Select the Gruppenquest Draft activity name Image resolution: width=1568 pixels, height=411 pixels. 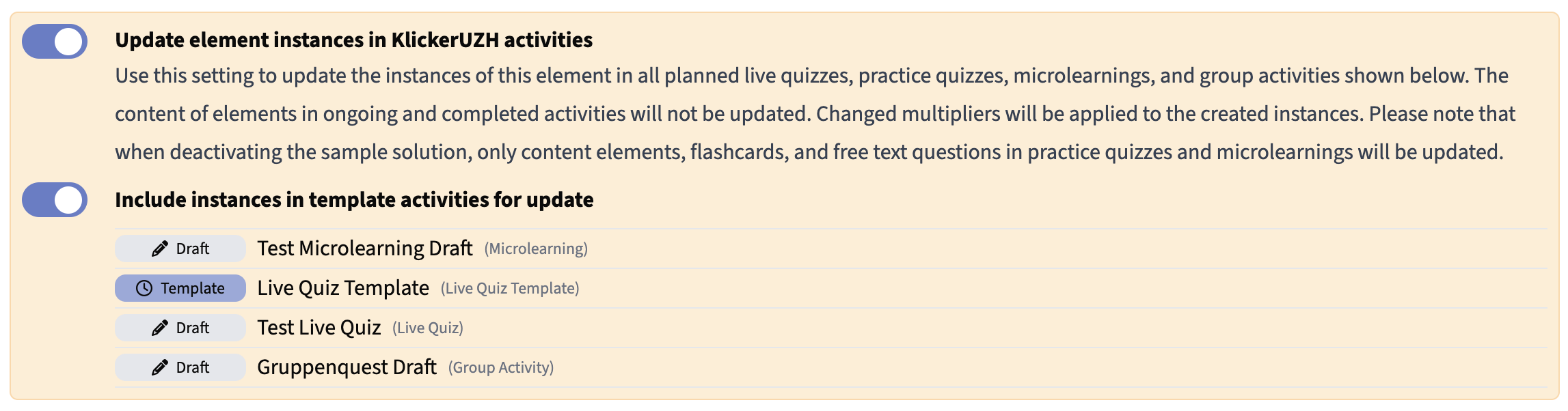tap(347, 367)
